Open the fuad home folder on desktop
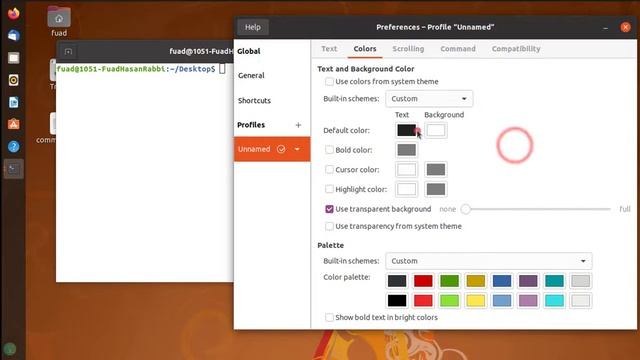 (59, 21)
